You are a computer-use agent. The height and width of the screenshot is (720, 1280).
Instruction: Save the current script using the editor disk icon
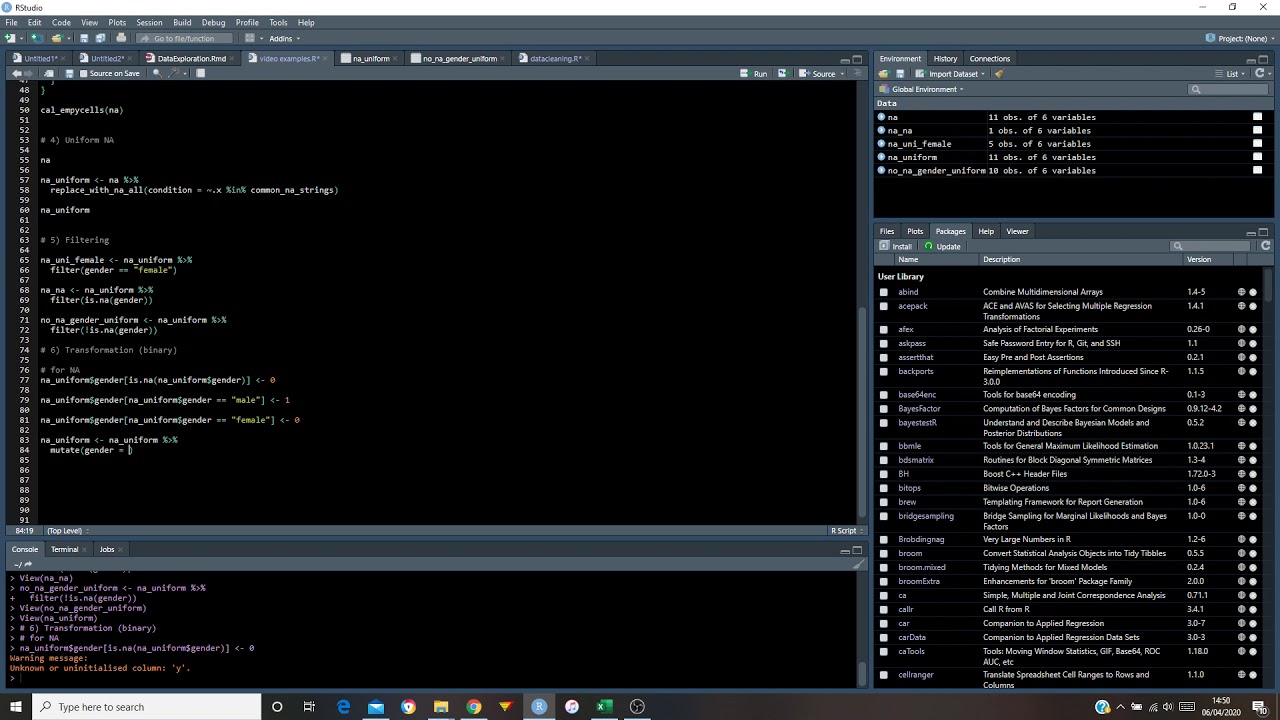(x=69, y=74)
